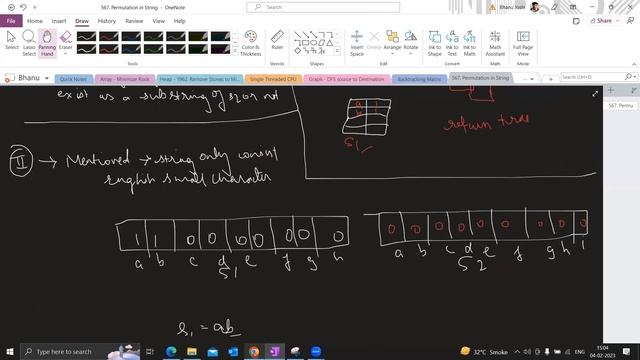Open the Mail app on the taskbar
640x360 pixels.
pos(213,351)
